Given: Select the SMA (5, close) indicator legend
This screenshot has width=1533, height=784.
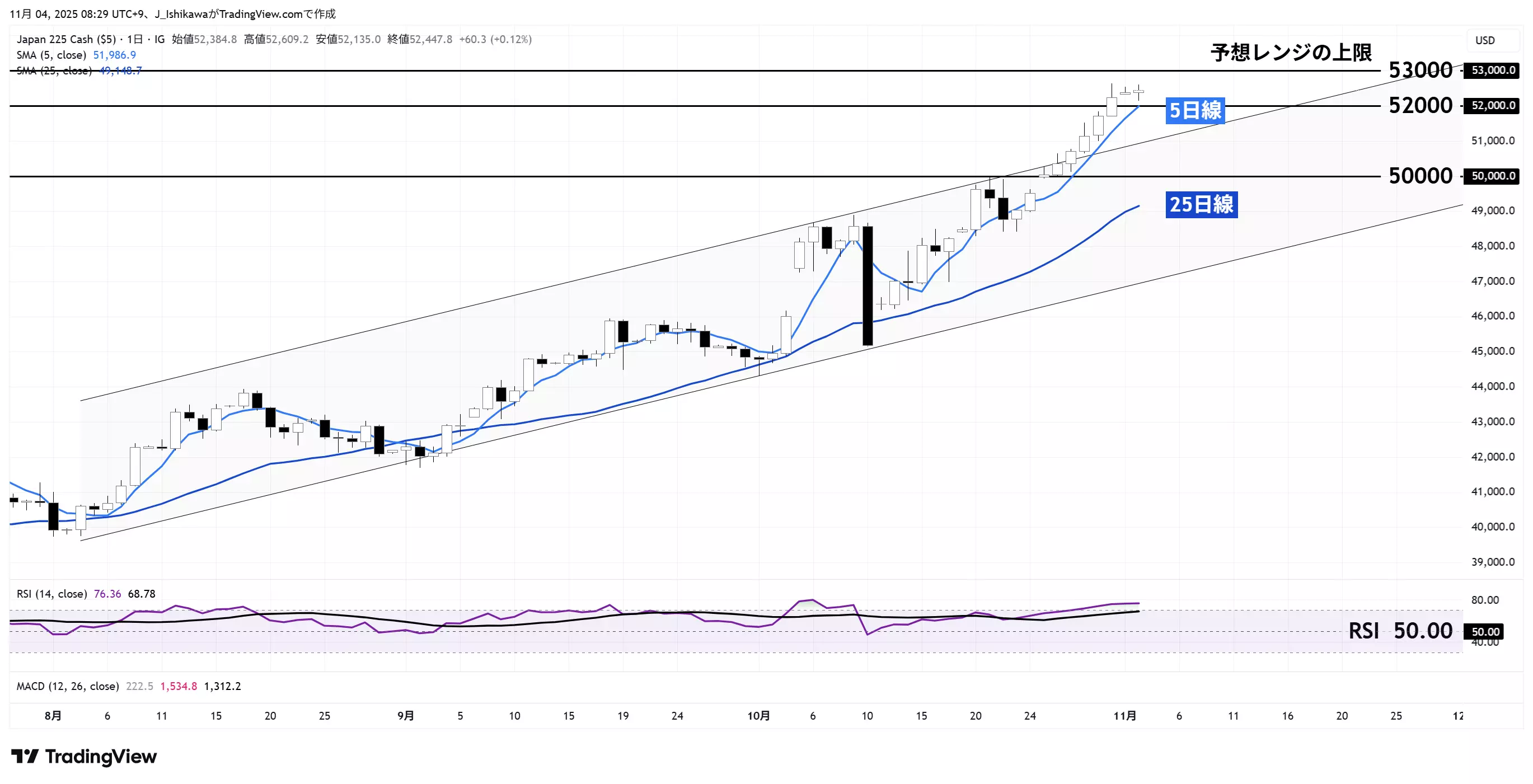Looking at the screenshot, I should pyautogui.click(x=51, y=55).
